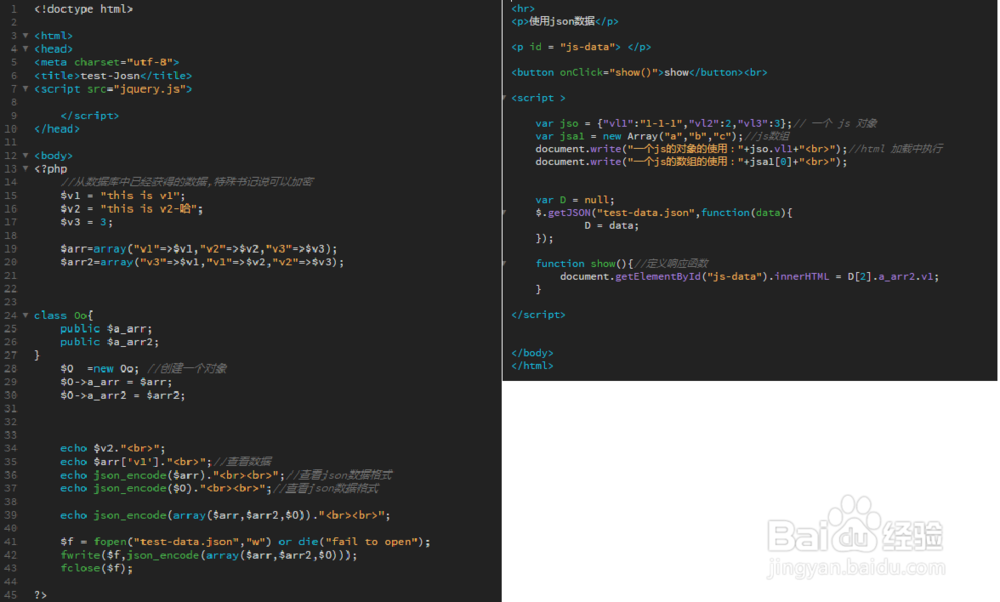The width and height of the screenshot is (1000, 602).
Task: Click the var jso object declaration
Action: [x=563, y=122]
